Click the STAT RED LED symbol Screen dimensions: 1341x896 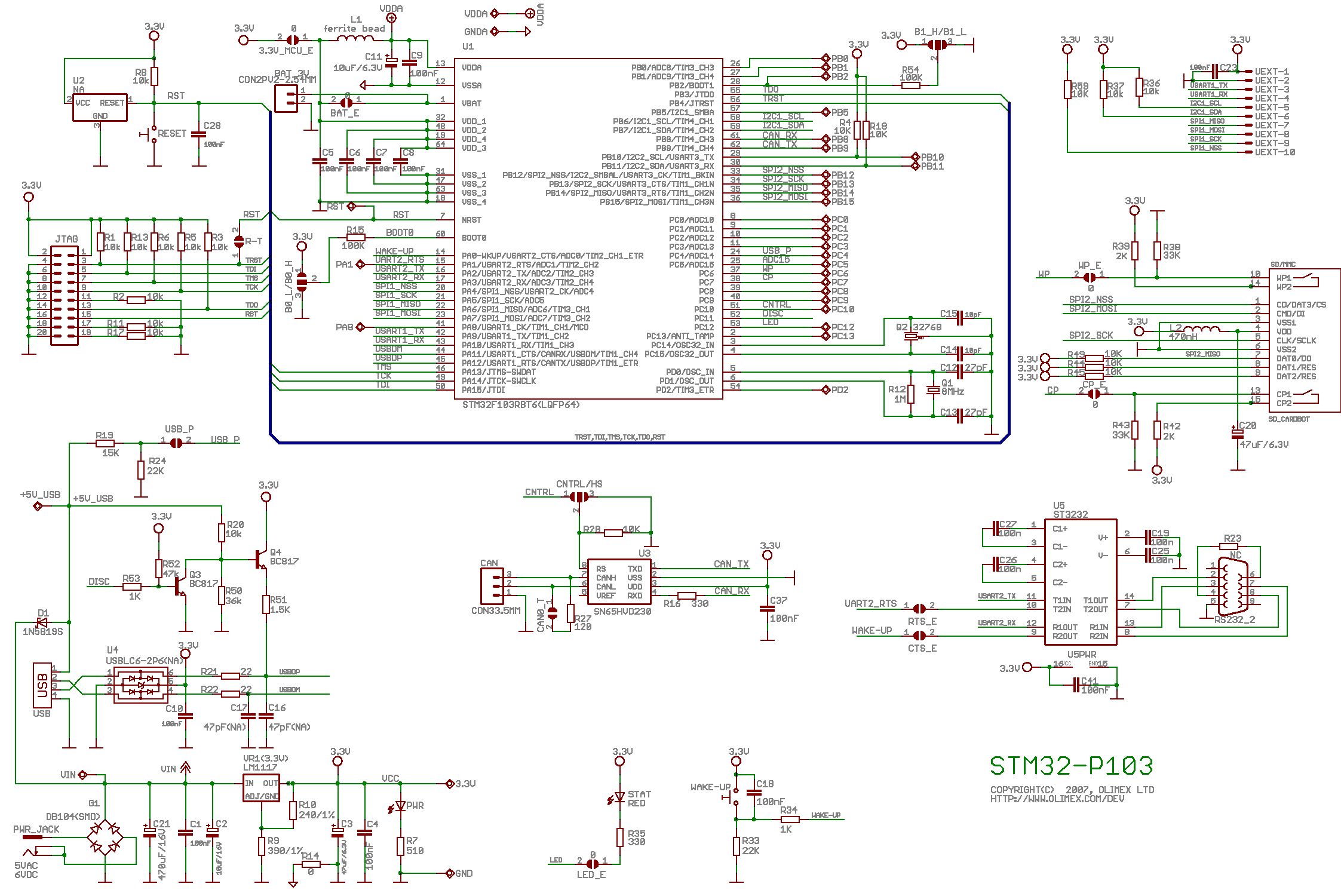tap(619, 797)
